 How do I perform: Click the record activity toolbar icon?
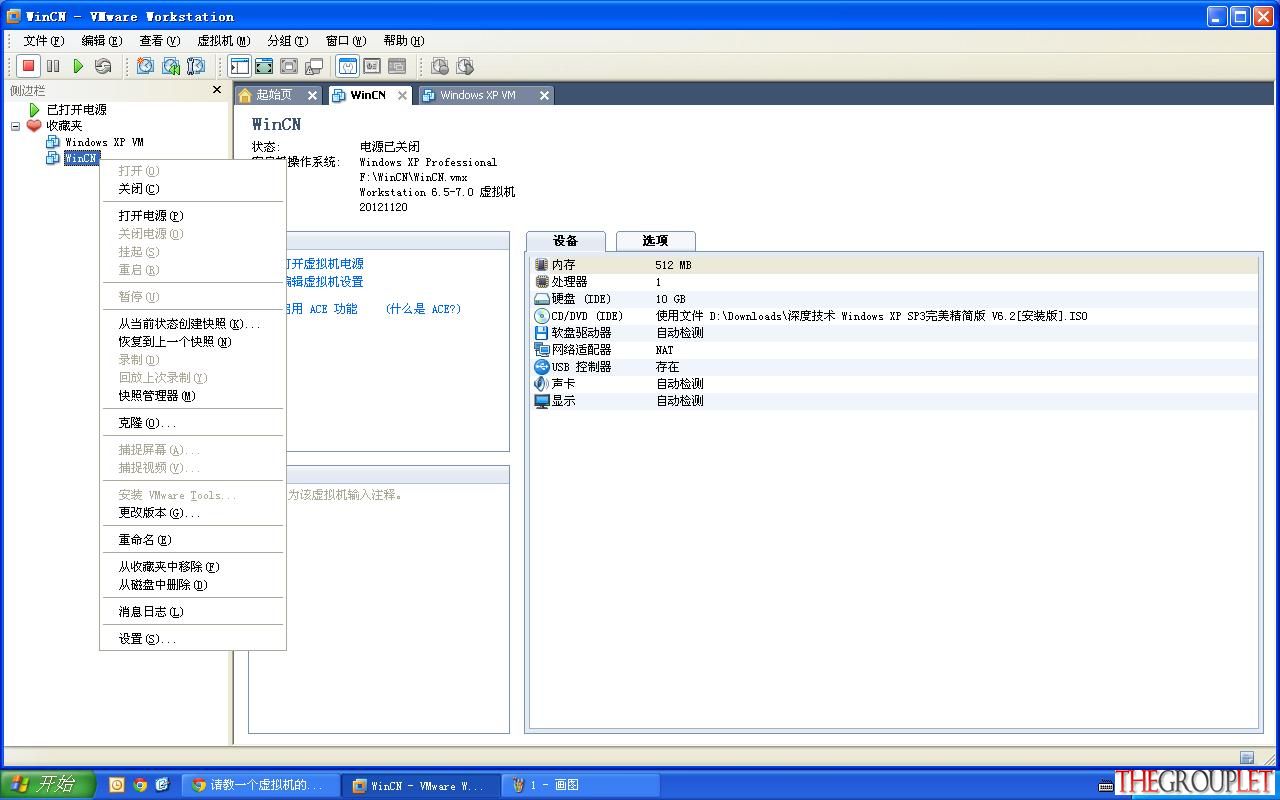coord(440,66)
